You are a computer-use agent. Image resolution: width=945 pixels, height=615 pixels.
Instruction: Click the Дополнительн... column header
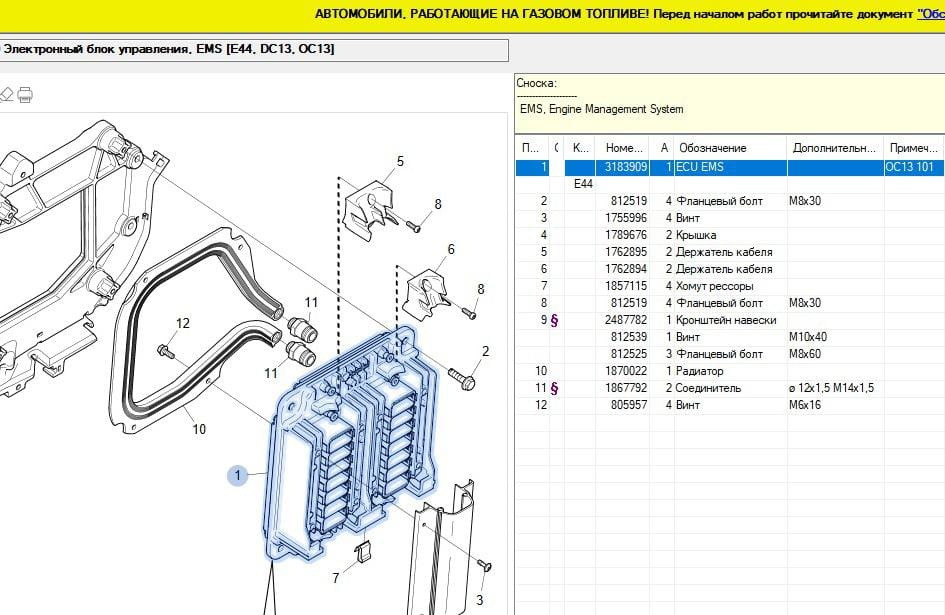[x=835, y=148]
